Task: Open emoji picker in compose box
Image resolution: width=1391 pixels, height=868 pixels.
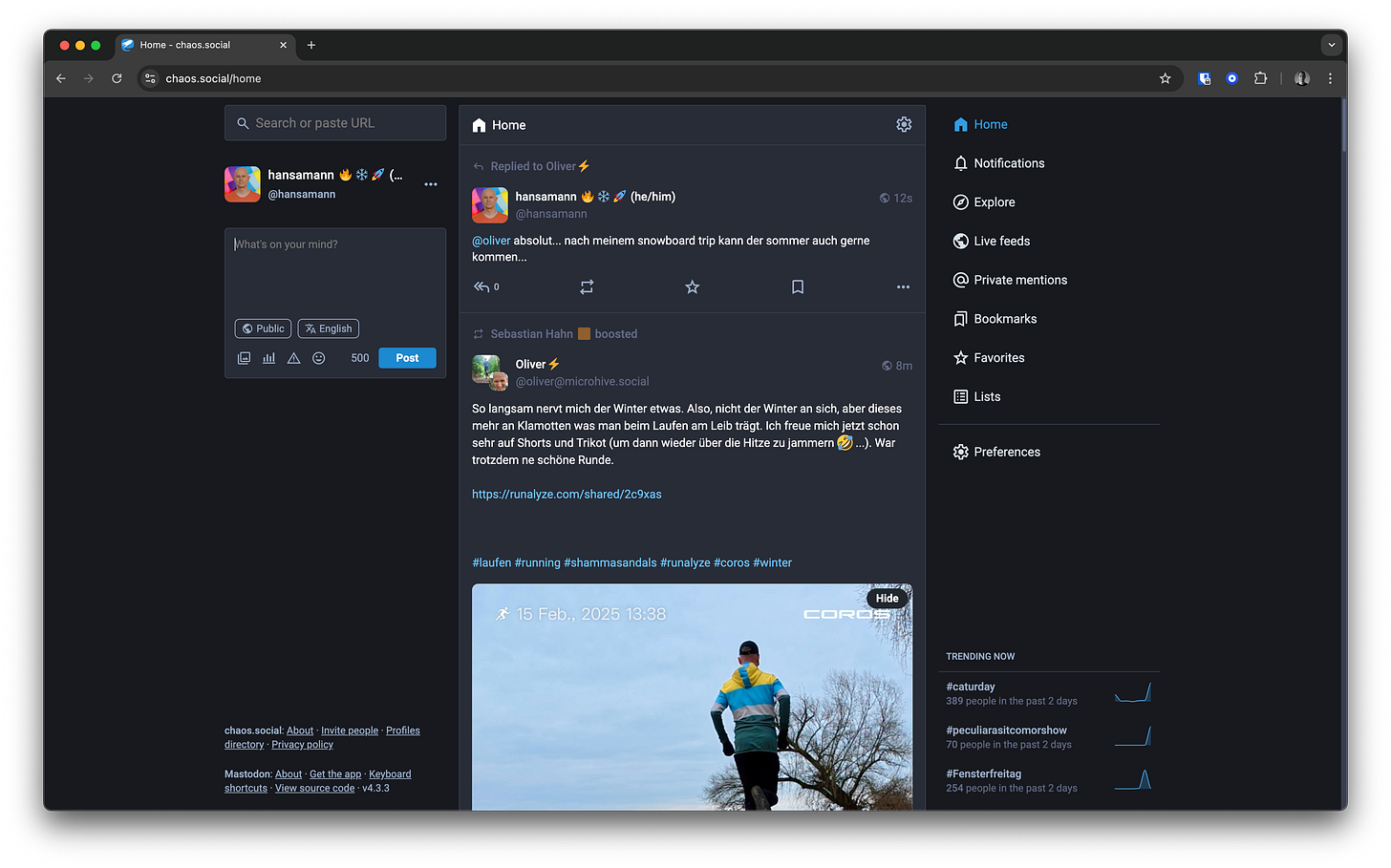Action: click(319, 358)
